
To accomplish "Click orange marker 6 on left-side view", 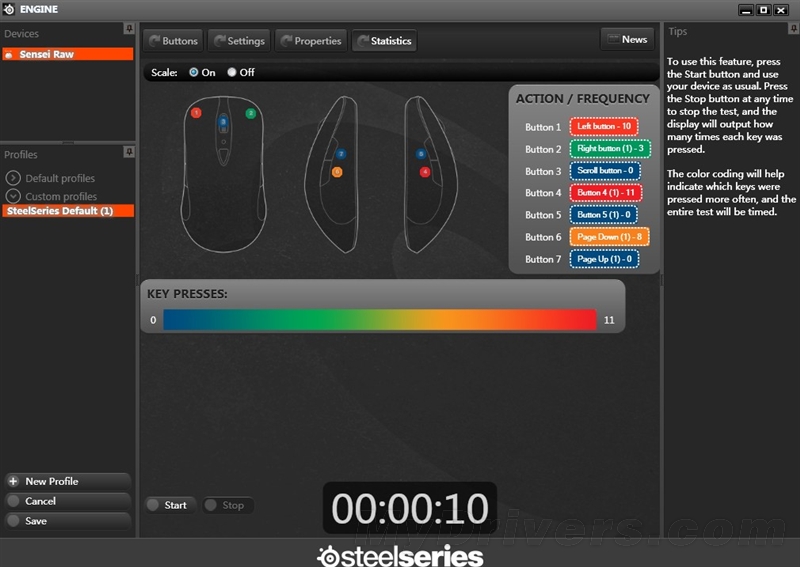I will (x=337, y=172).
